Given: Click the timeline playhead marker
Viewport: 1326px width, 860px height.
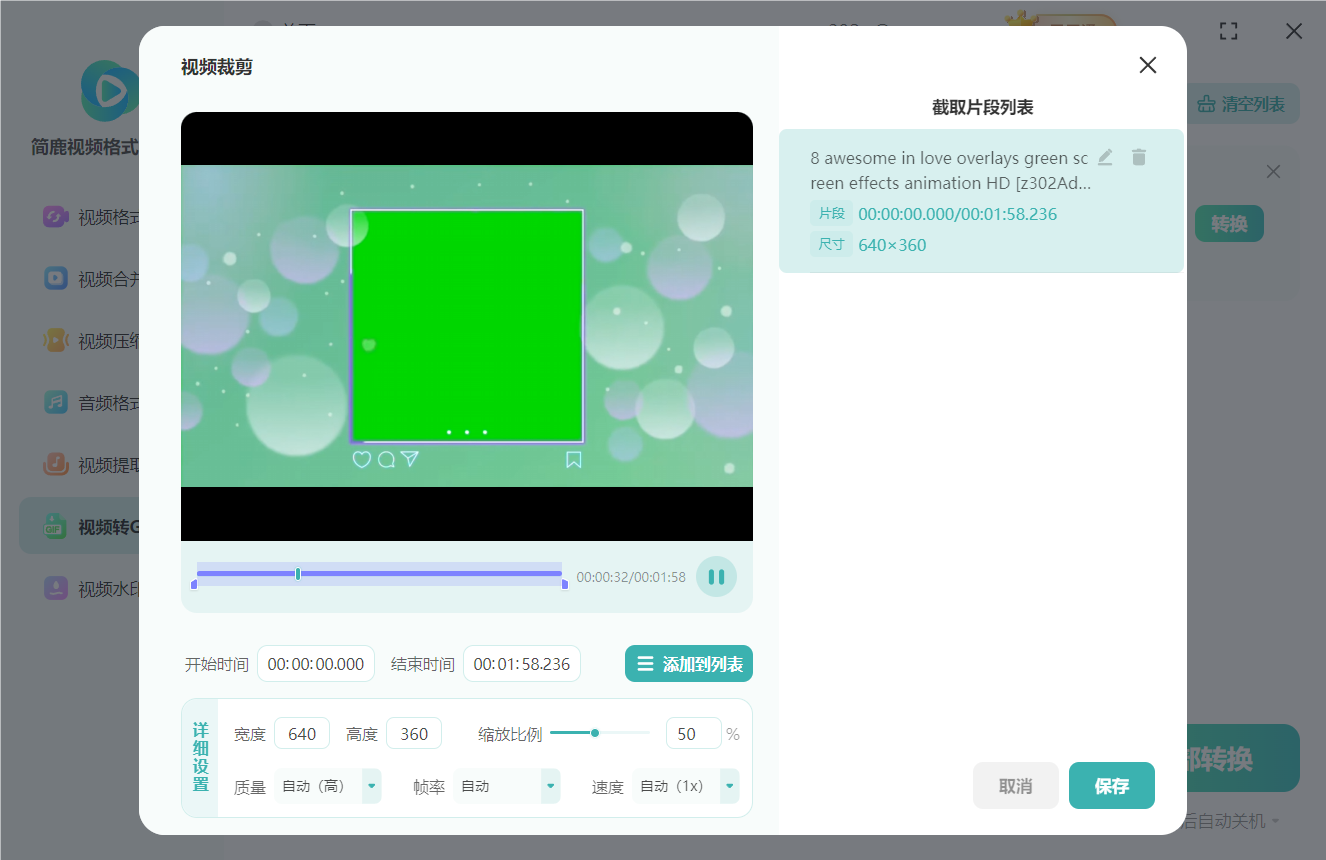Looking at the screenshot, I should [x=298, y=574].
